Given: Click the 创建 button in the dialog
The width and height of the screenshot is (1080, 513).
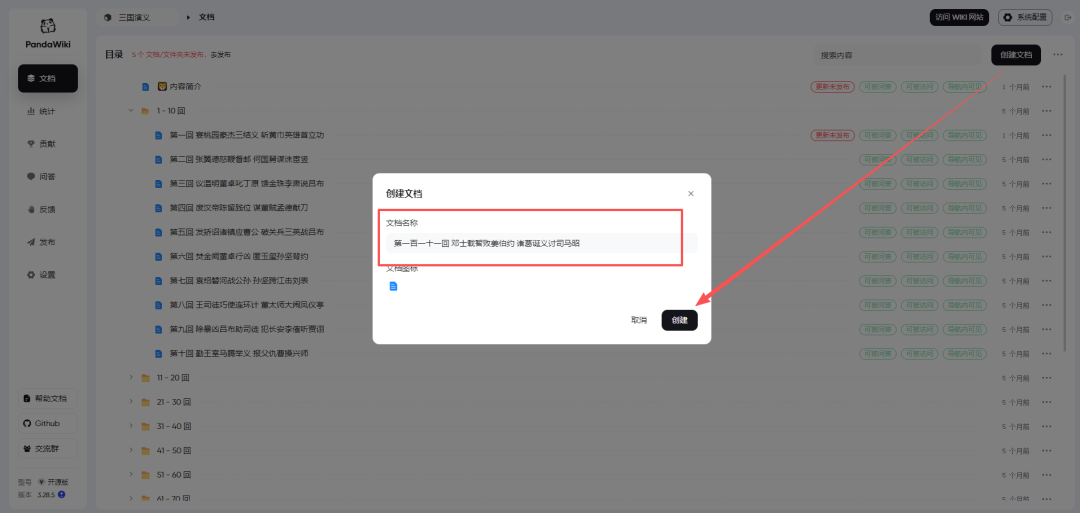Looking at the screenshot, I should (x=679, y=320).
